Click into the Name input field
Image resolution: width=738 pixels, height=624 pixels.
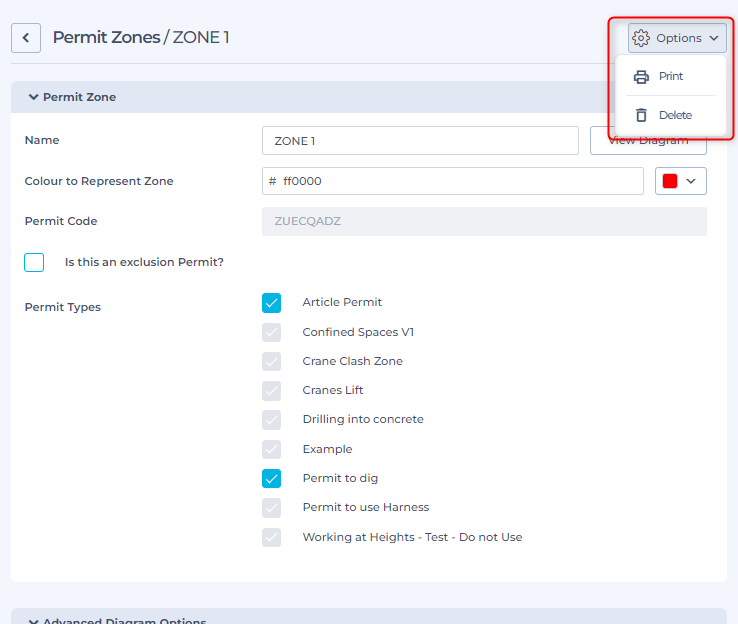[420, 141]
